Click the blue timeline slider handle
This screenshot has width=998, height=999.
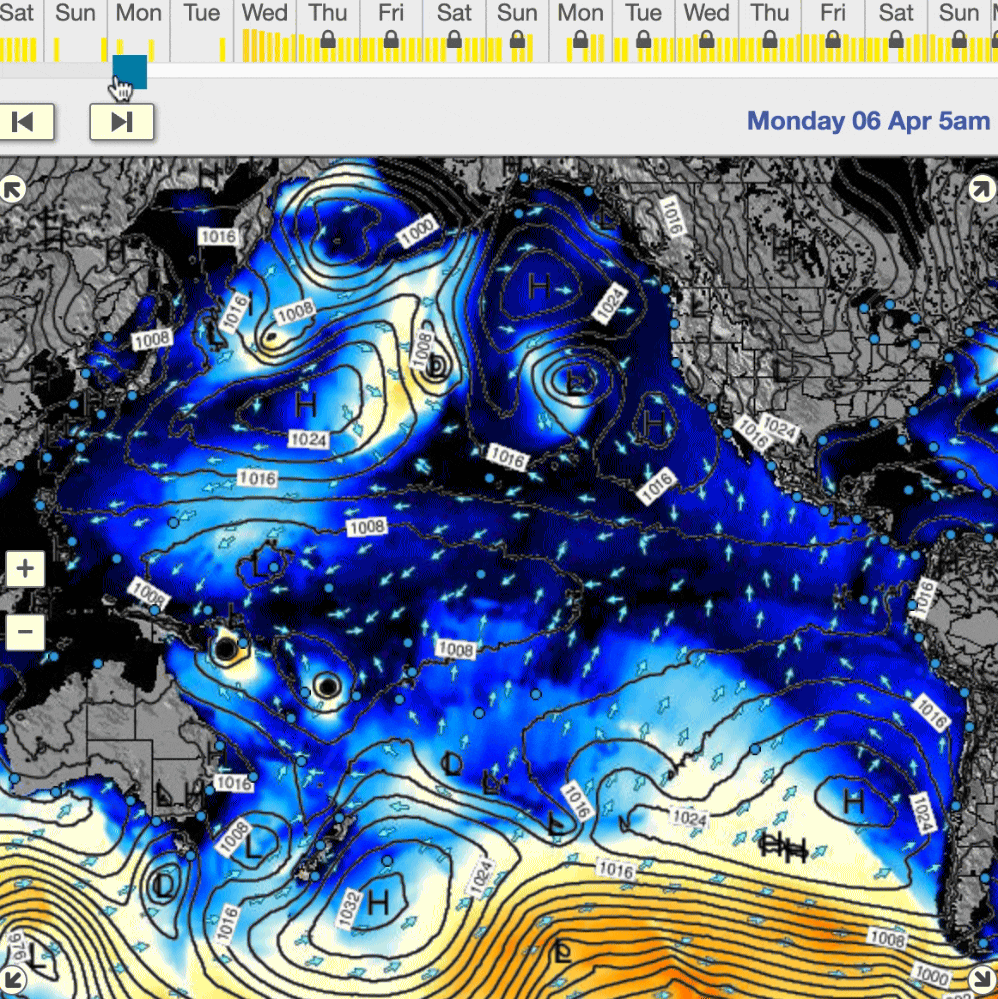(x=130, y=71)
